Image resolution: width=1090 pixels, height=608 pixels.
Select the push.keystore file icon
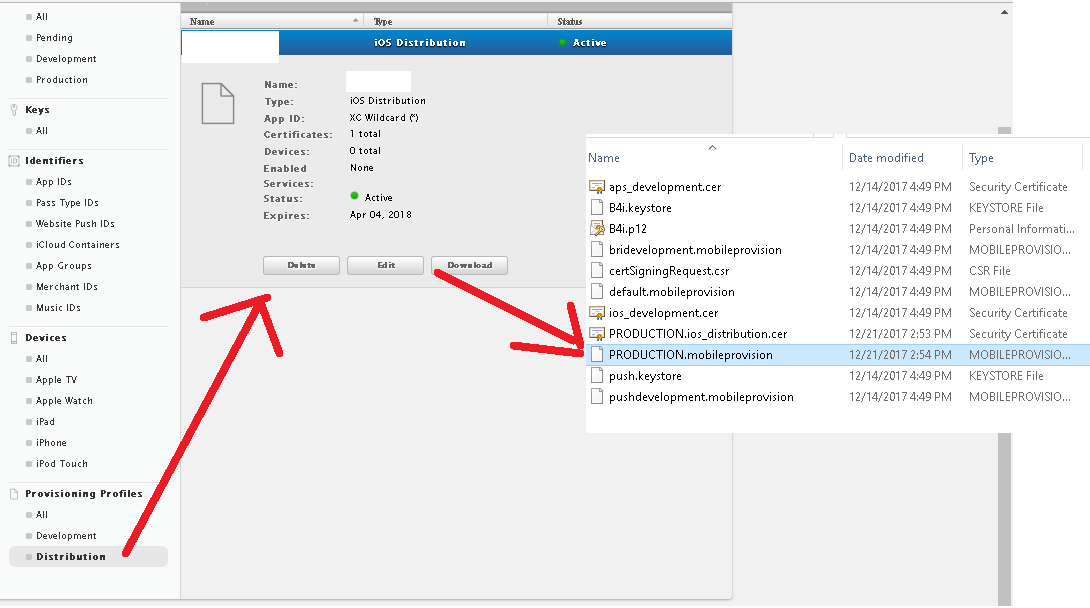tap(596, 376)
